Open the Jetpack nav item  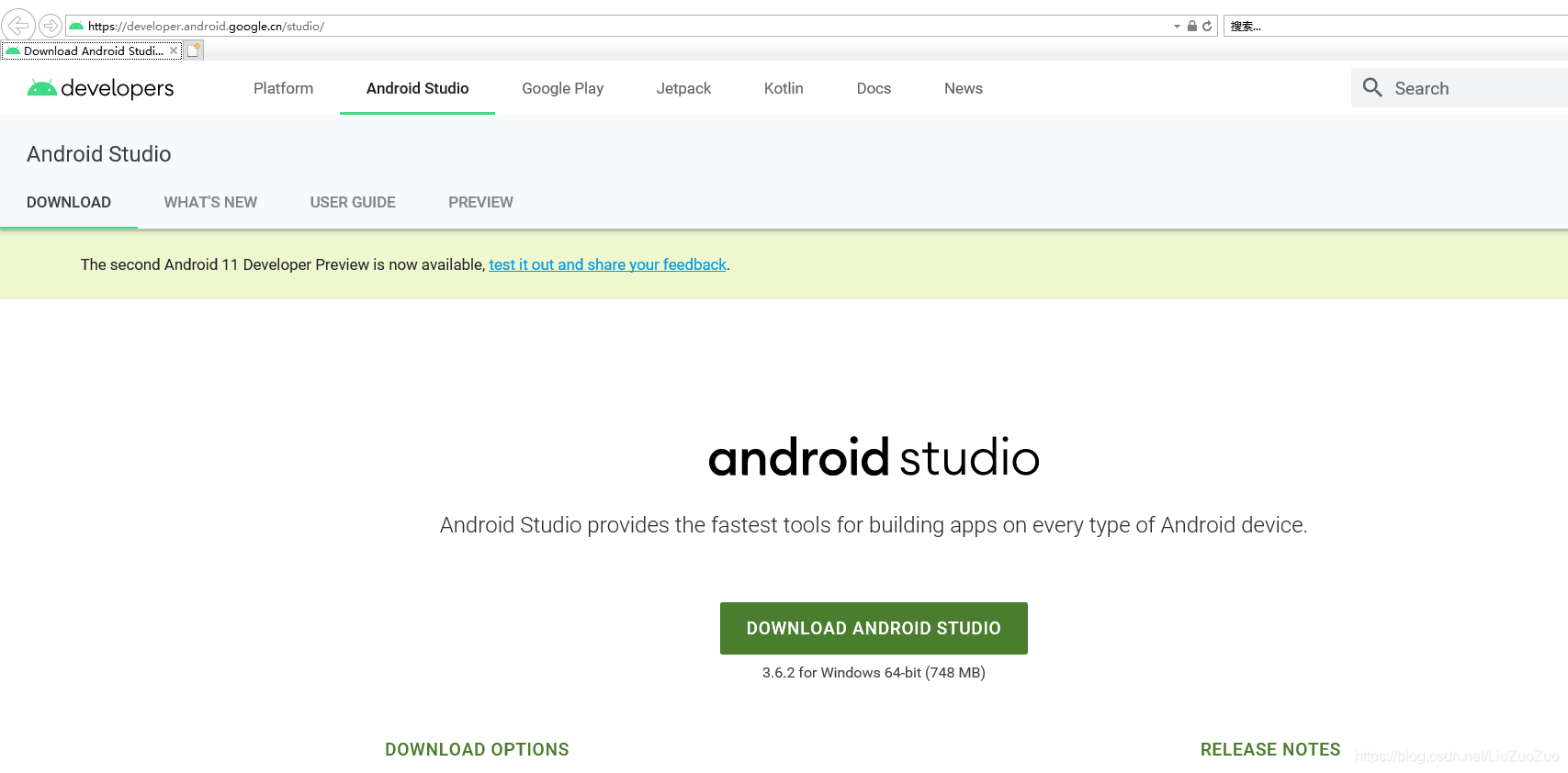tap(683, 88)
